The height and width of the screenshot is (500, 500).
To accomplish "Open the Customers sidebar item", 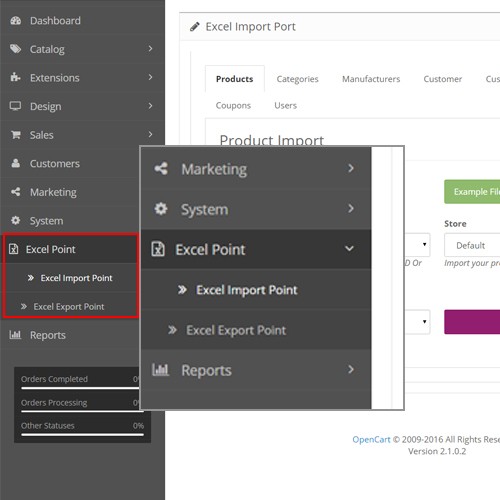I will pos(69,163).
